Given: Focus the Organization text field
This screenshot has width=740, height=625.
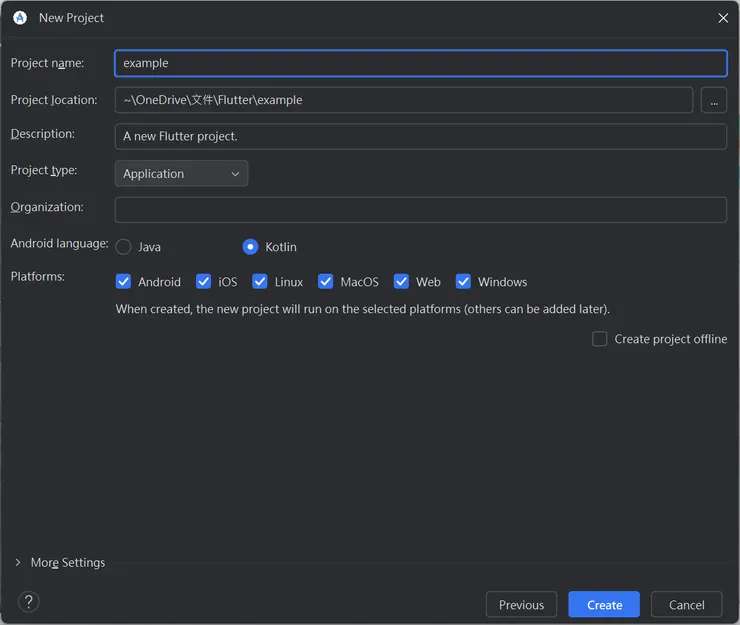Looking at the screenshot, I should pos(420,210).
